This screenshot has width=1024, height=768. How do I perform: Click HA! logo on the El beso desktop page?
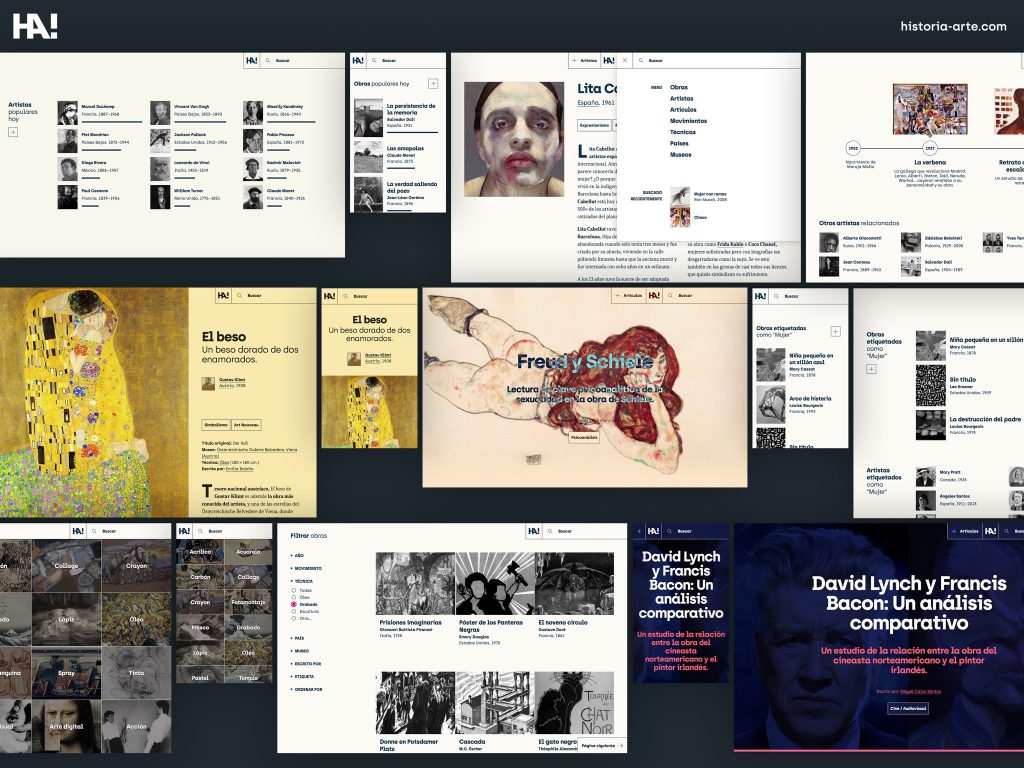223,295
